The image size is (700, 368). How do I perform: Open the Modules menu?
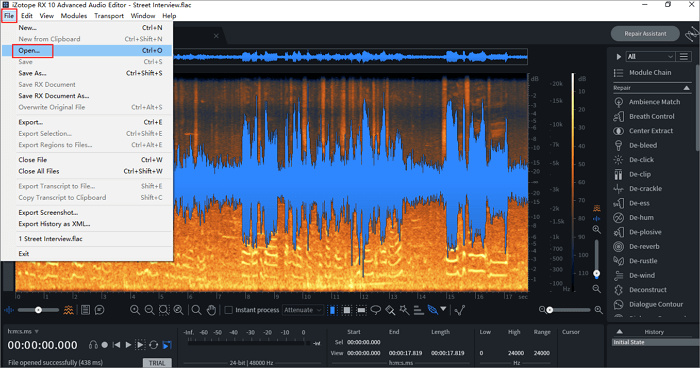click(x=74, y=16)
